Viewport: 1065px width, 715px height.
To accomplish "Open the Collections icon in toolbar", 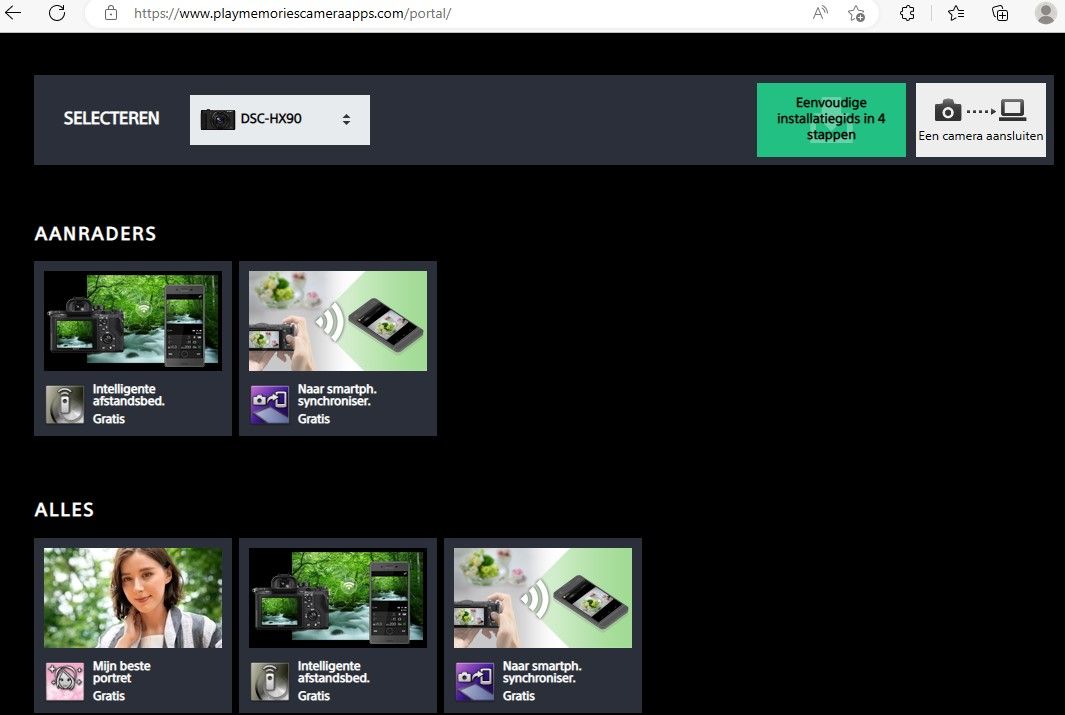I will [x=1000, y=13].
